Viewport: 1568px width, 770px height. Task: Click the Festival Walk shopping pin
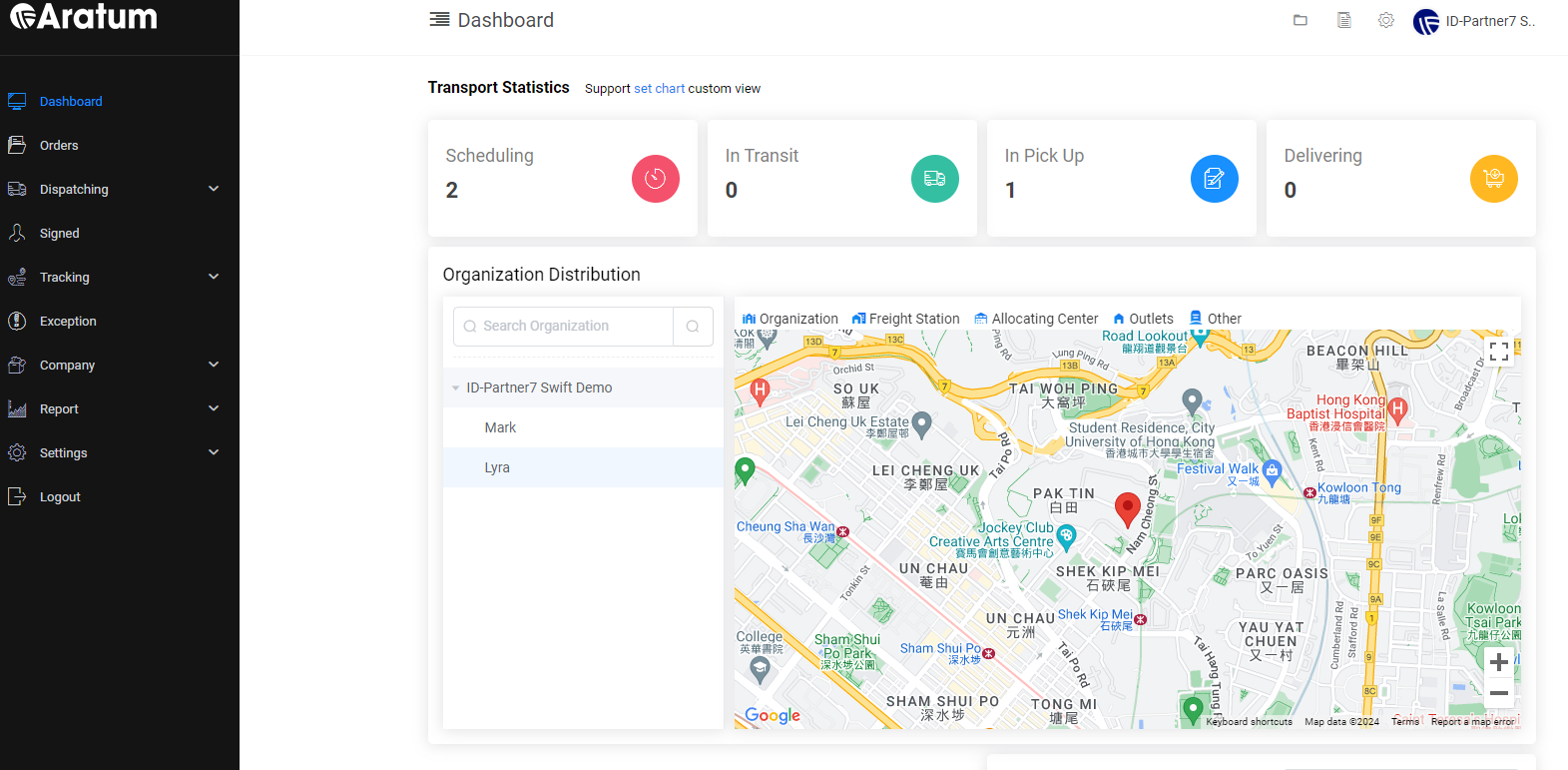tap(1272, 470)
